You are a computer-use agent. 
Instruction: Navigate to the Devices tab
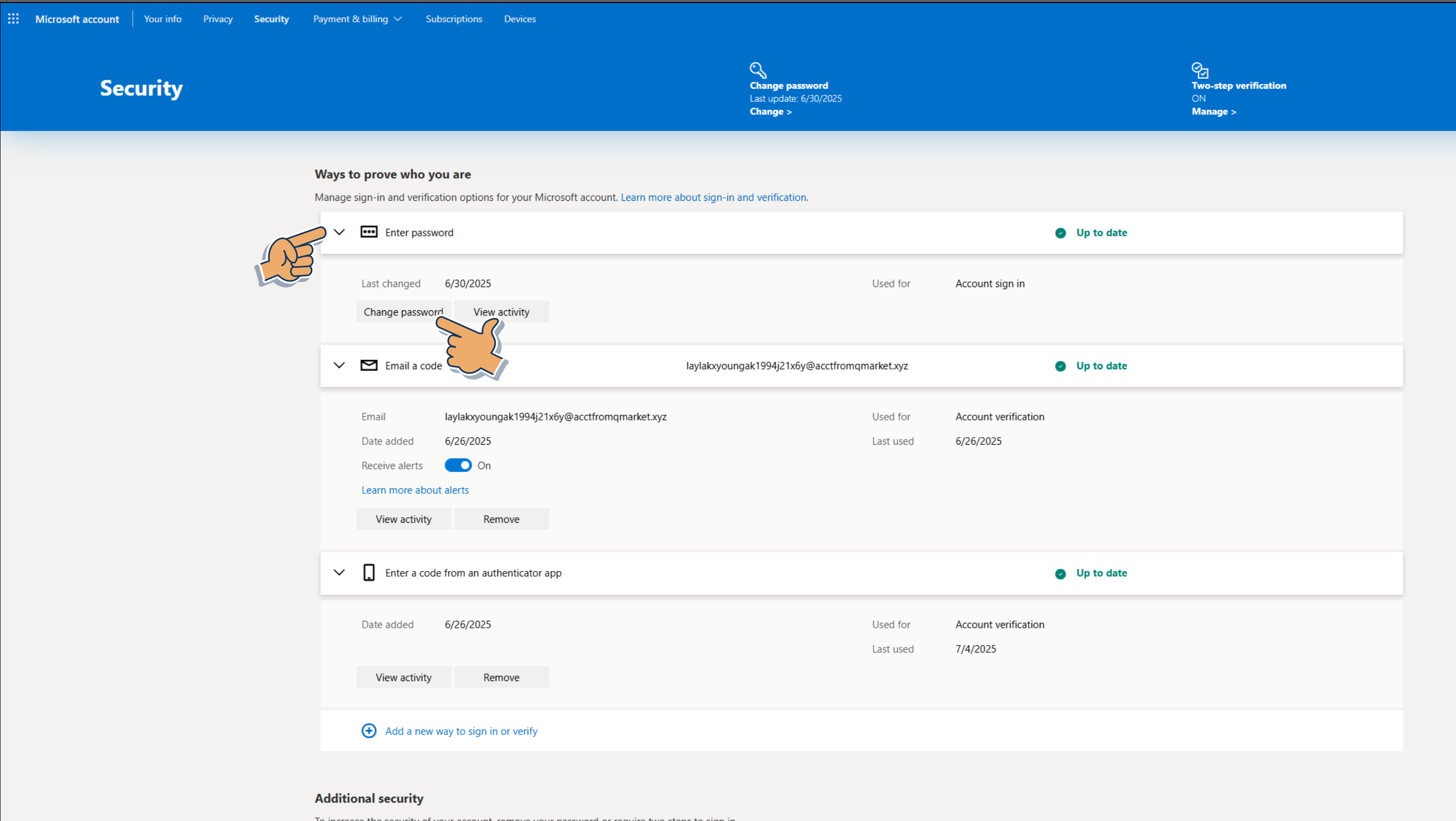click(520, 19)
